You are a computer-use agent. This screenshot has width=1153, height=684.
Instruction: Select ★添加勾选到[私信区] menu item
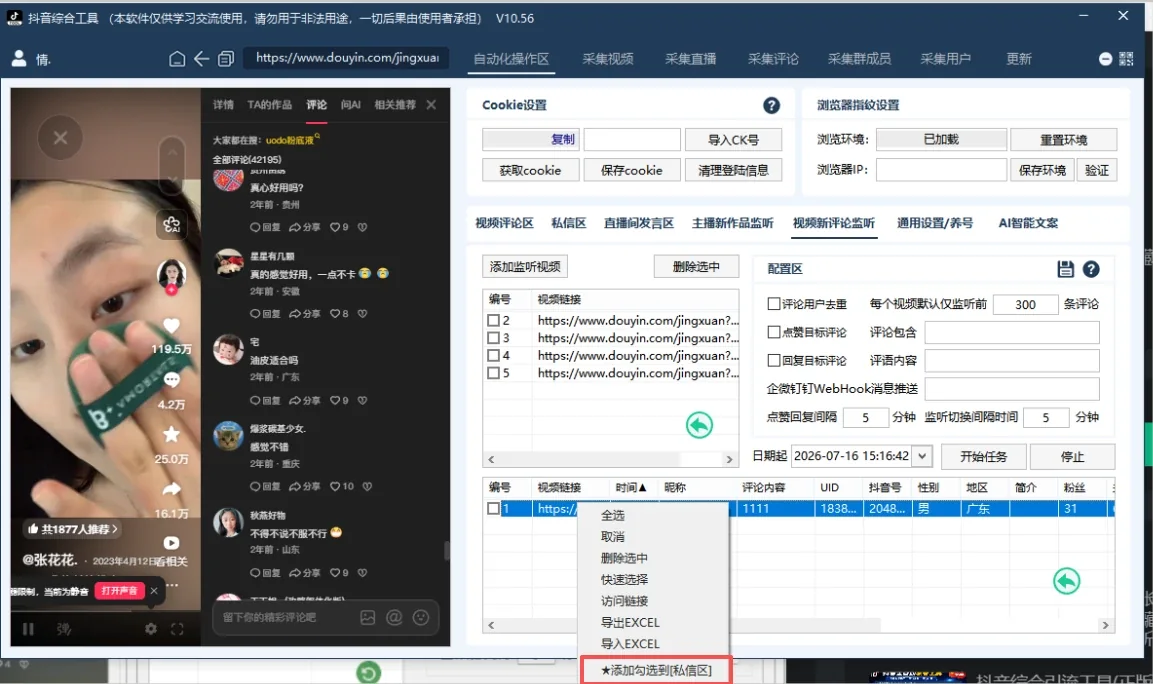pyautogui.click(x=656, y=670)
